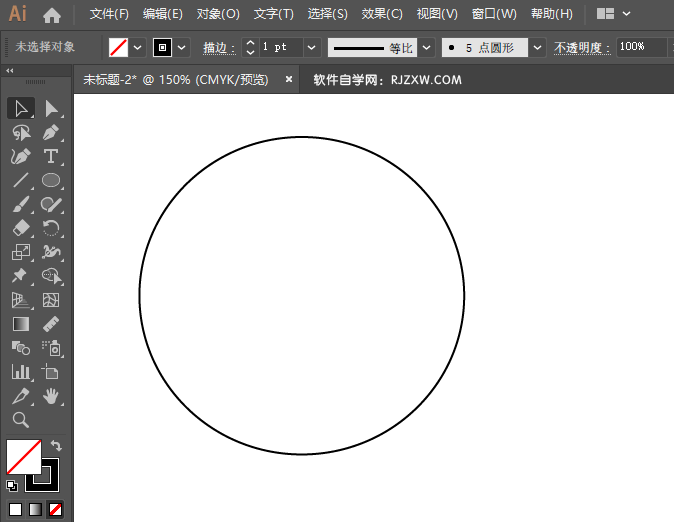
Task: Open the 选择(S) menu
Action: tap(328, 14)
